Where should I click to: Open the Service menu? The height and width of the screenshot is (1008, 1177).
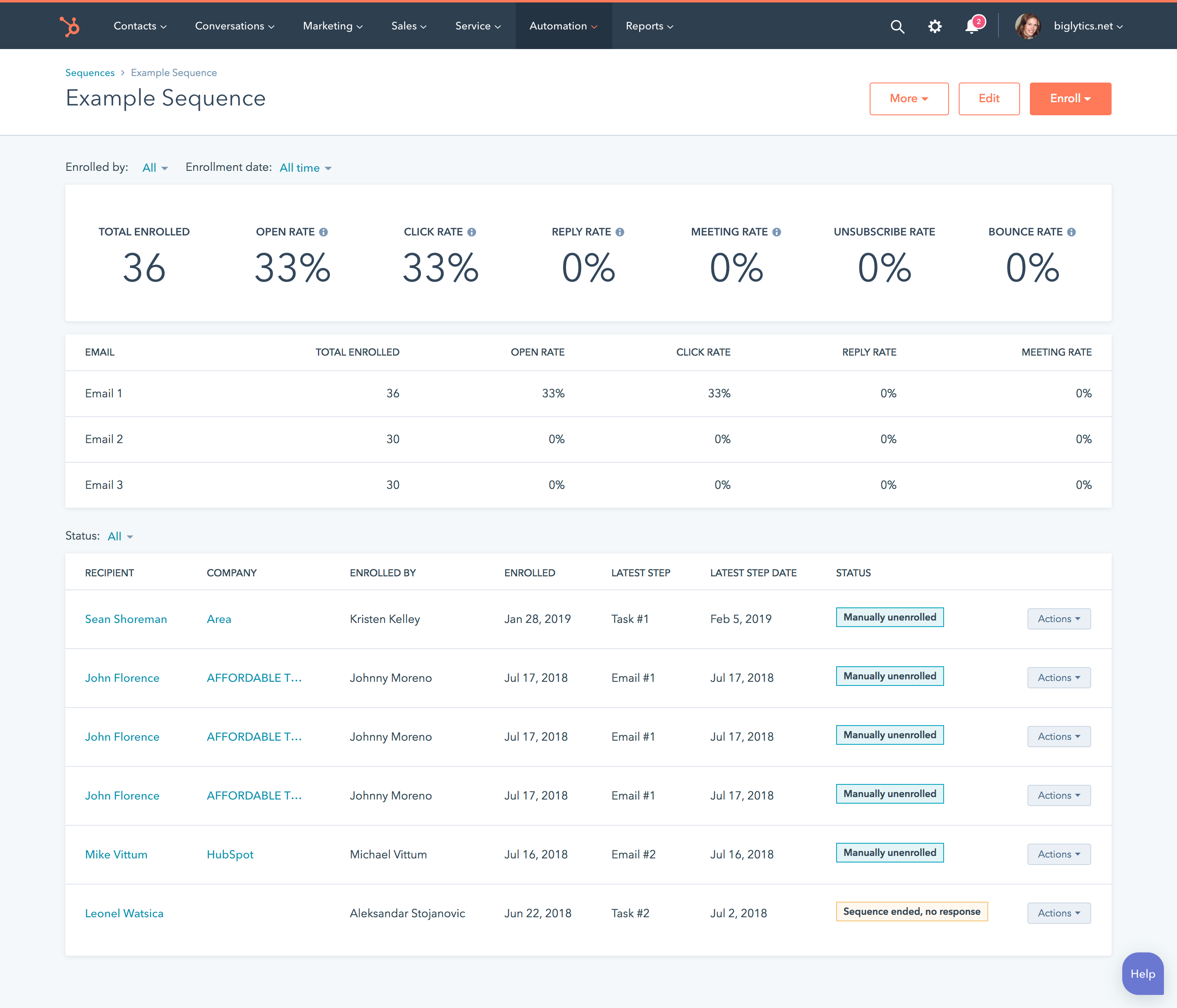[x=478, y=26]
